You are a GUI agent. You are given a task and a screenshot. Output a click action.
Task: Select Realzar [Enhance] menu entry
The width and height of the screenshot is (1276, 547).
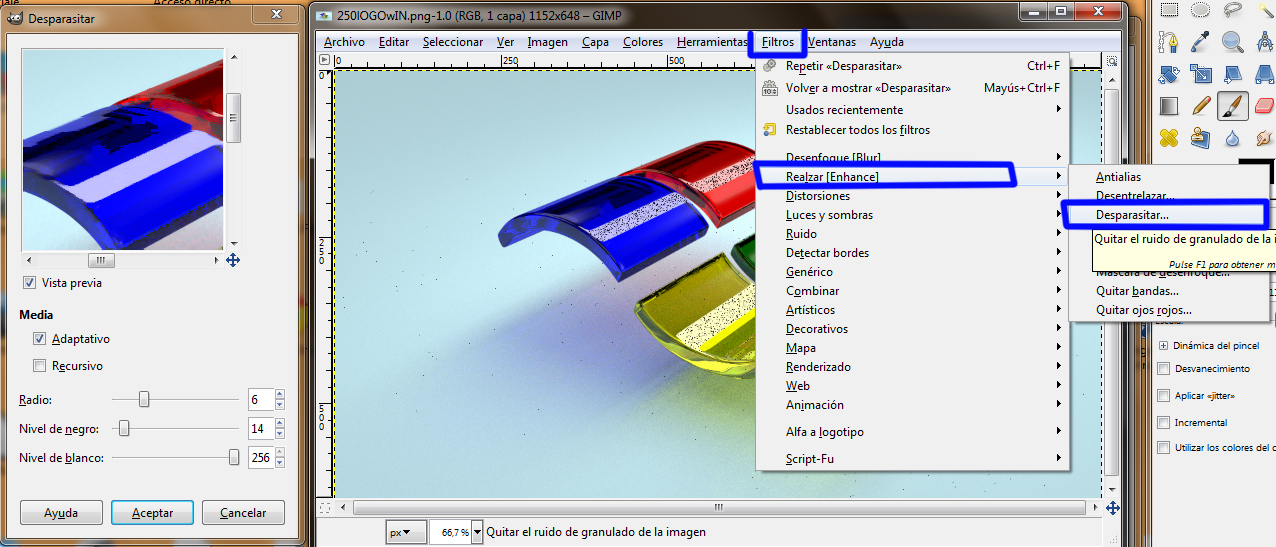coord(911,177)
